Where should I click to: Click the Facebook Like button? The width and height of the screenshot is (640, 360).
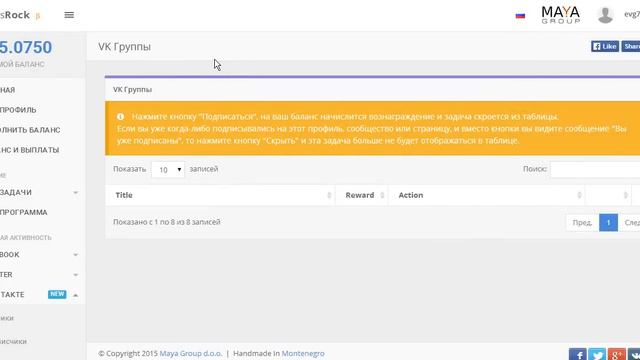[x=605, y=46]
